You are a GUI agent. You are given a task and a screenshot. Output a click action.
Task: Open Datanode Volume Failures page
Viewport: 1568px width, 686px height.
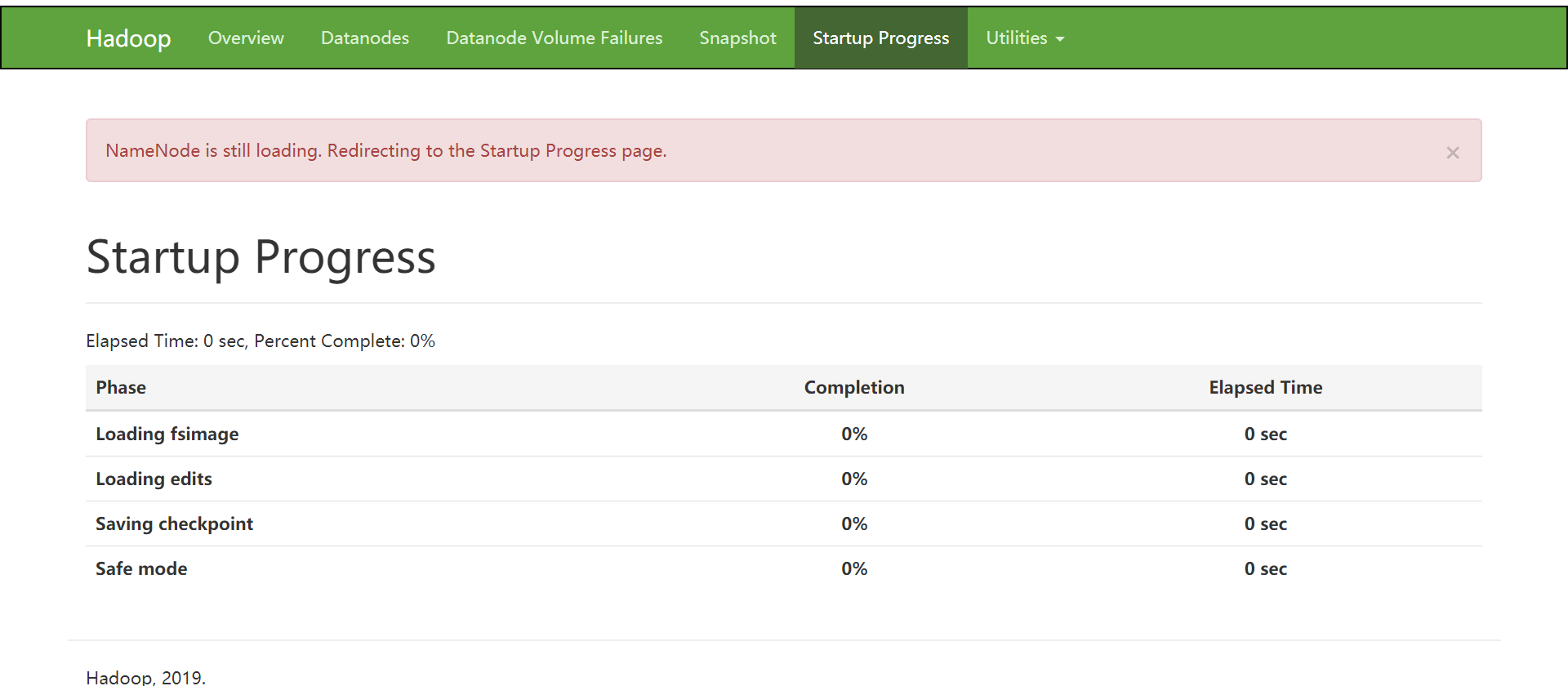(554, 38)
